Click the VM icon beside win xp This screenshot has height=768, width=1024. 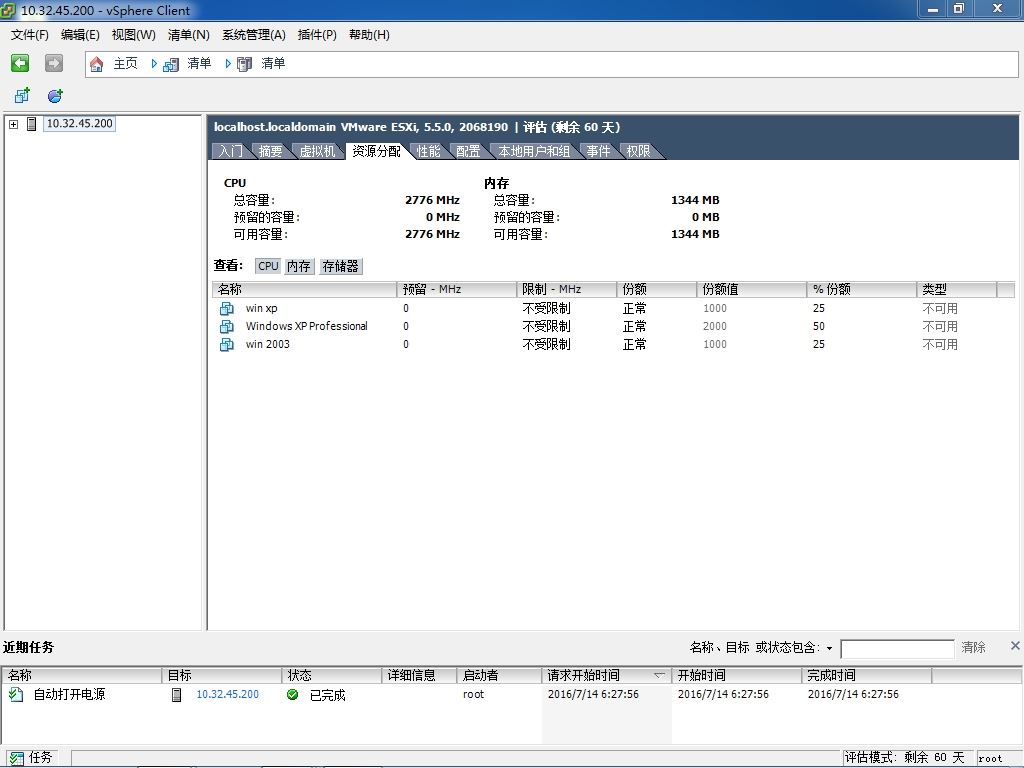[227, 308]
